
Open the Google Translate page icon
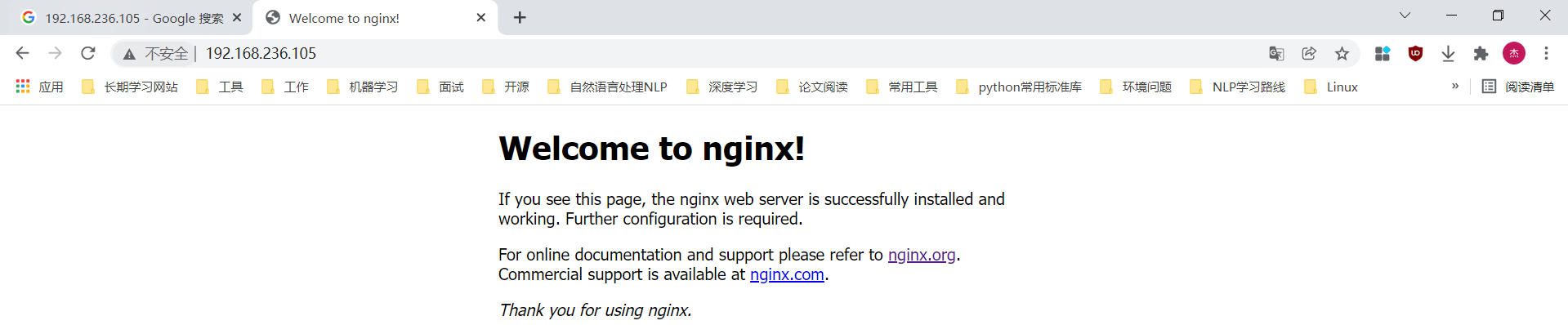point(1276,53)
